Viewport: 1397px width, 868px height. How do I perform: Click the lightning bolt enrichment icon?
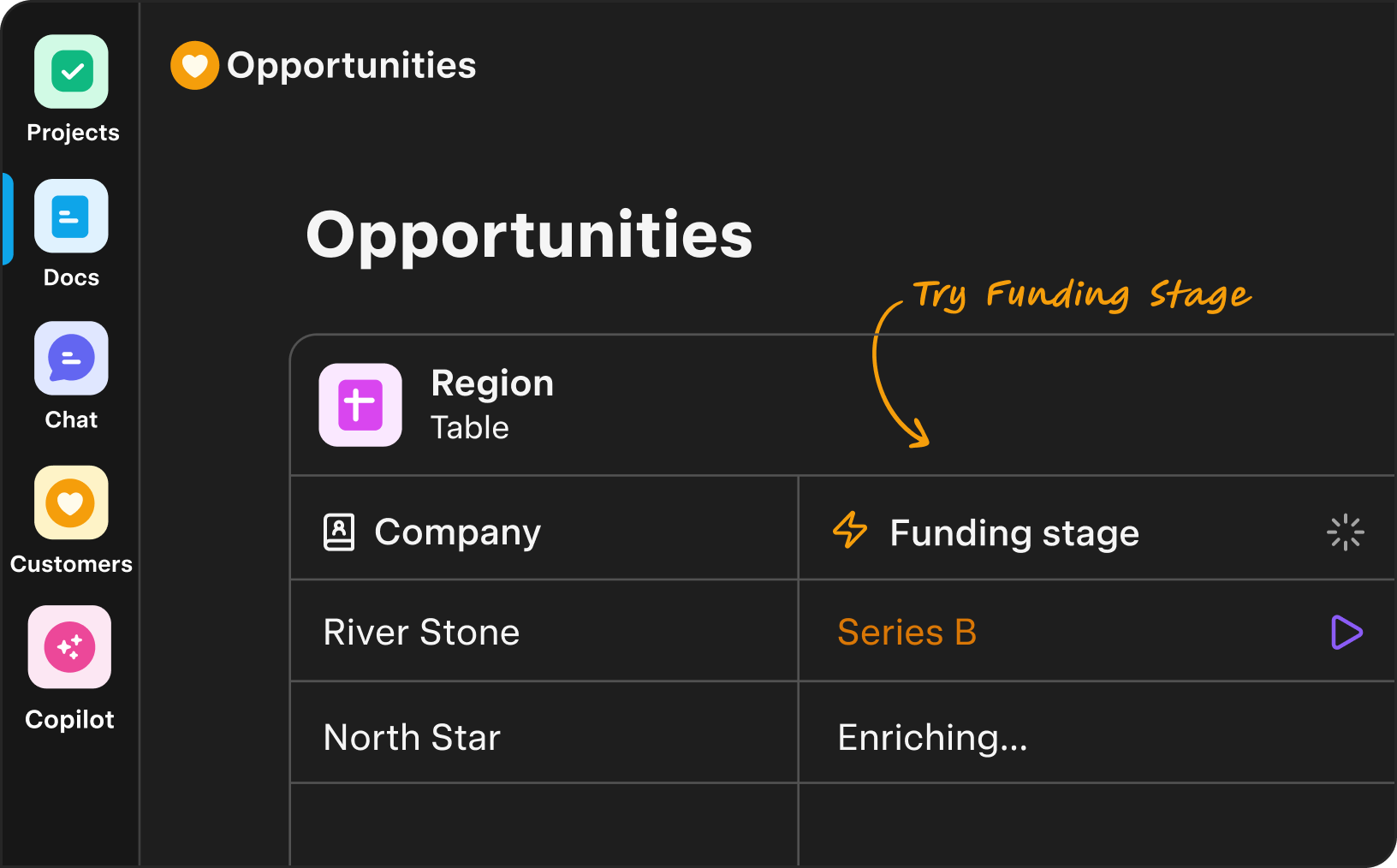pyautogui.click(x=850, y=530)
